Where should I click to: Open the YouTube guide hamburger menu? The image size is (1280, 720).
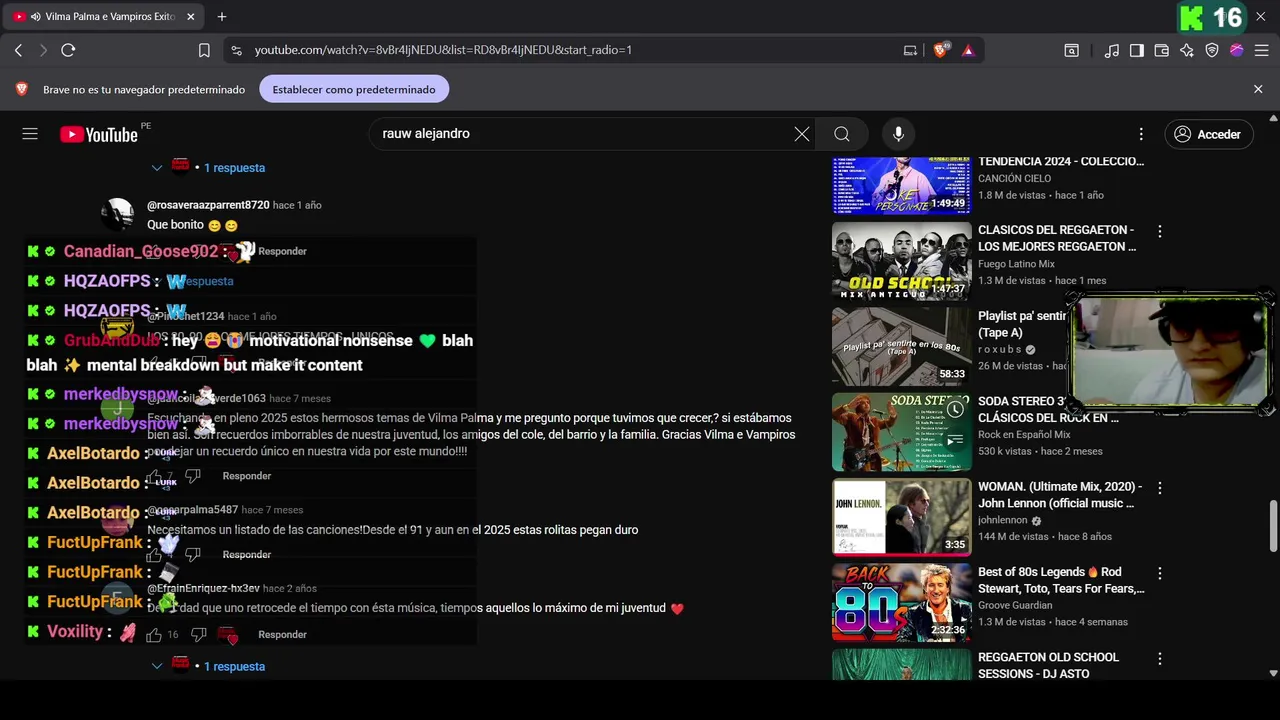click(x=30, y=134)
